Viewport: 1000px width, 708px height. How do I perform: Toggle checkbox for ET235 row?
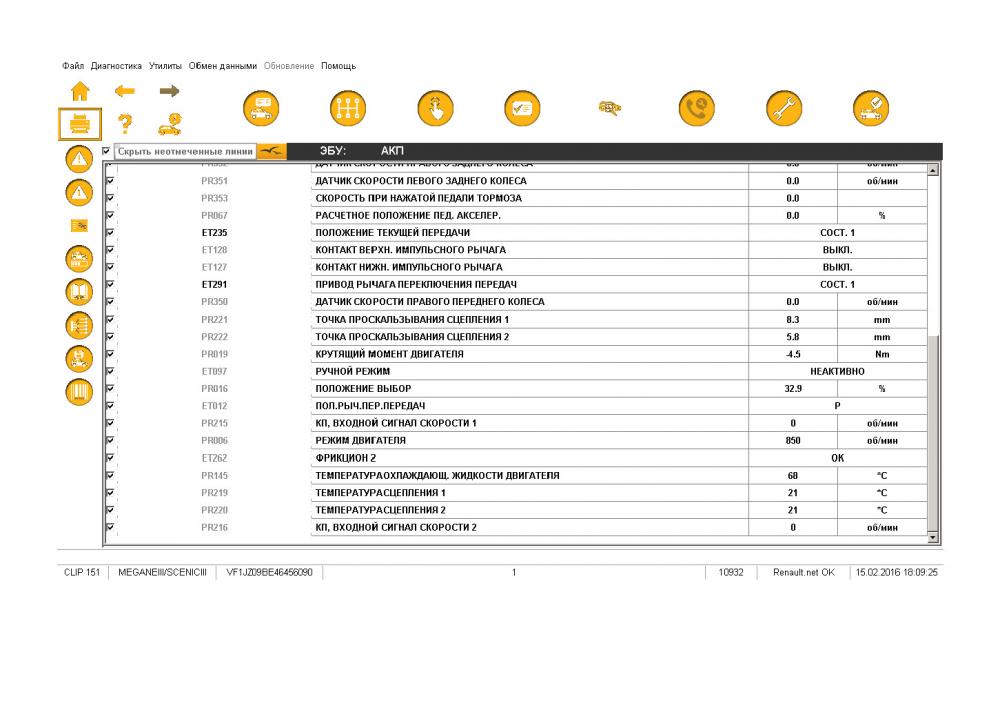coord(110,233)
